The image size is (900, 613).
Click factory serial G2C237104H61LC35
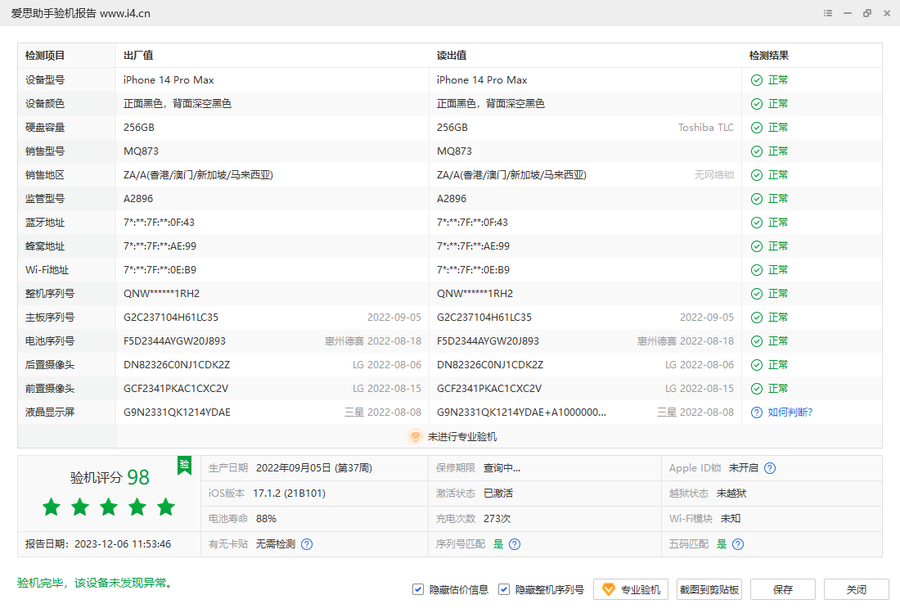coord(171,317)
